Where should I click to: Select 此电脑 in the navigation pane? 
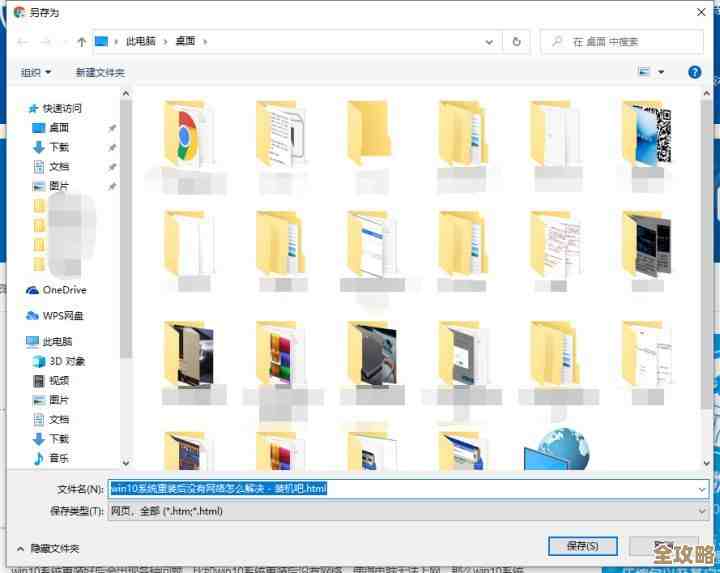tap(57, 342)
